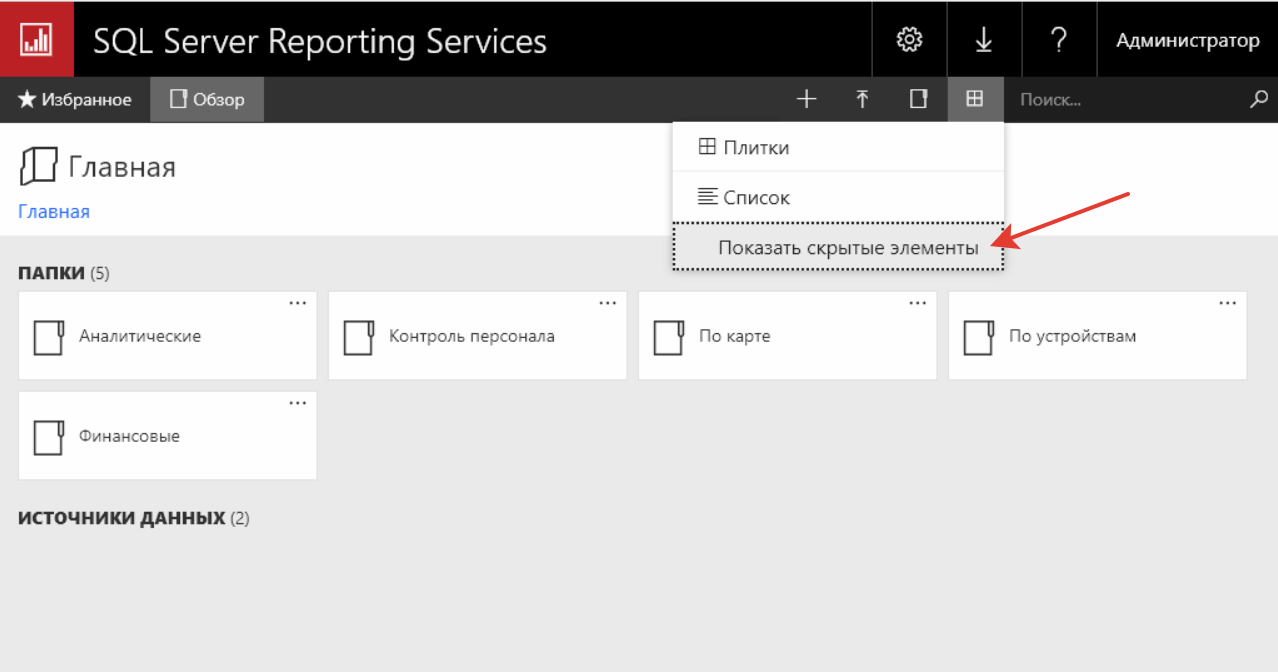Image resolution: width=1278 pixels, height=672 pixels.
Task: Open ellipsis menu on Контроль персонала tile
Action: tap(607, 303)
